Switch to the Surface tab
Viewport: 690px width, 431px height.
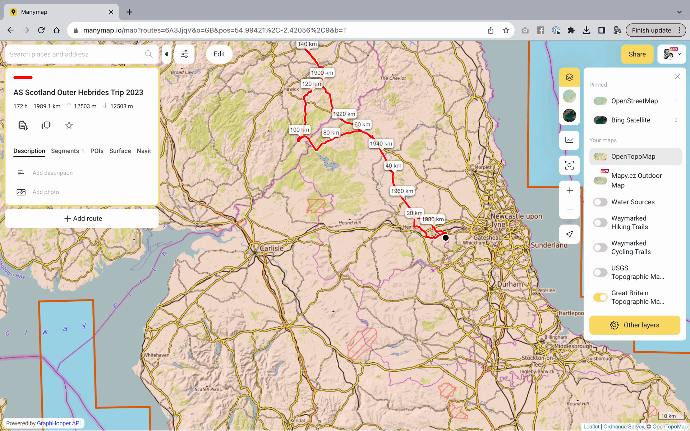(120, 151)
